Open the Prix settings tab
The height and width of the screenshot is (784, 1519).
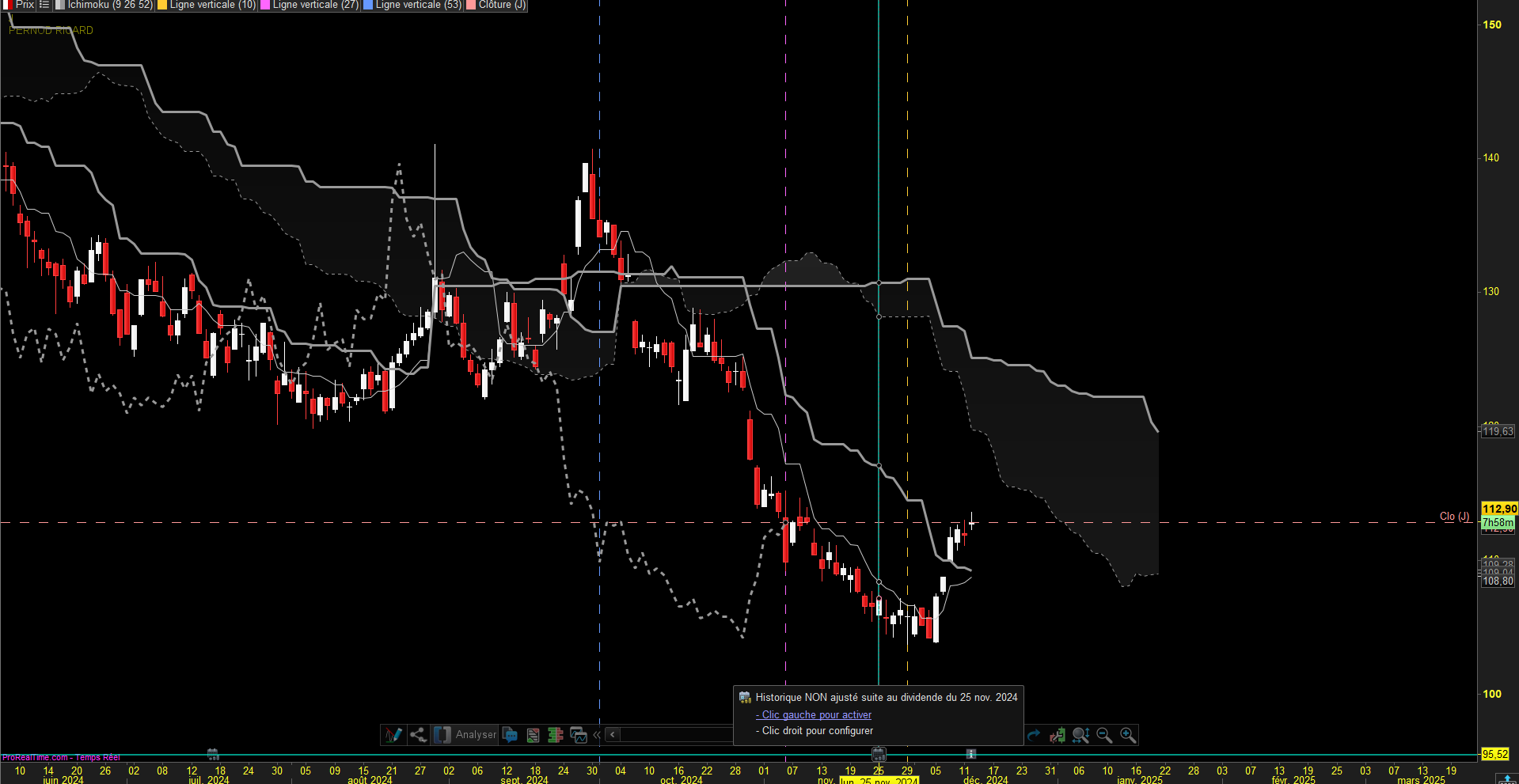coord(25,5)
